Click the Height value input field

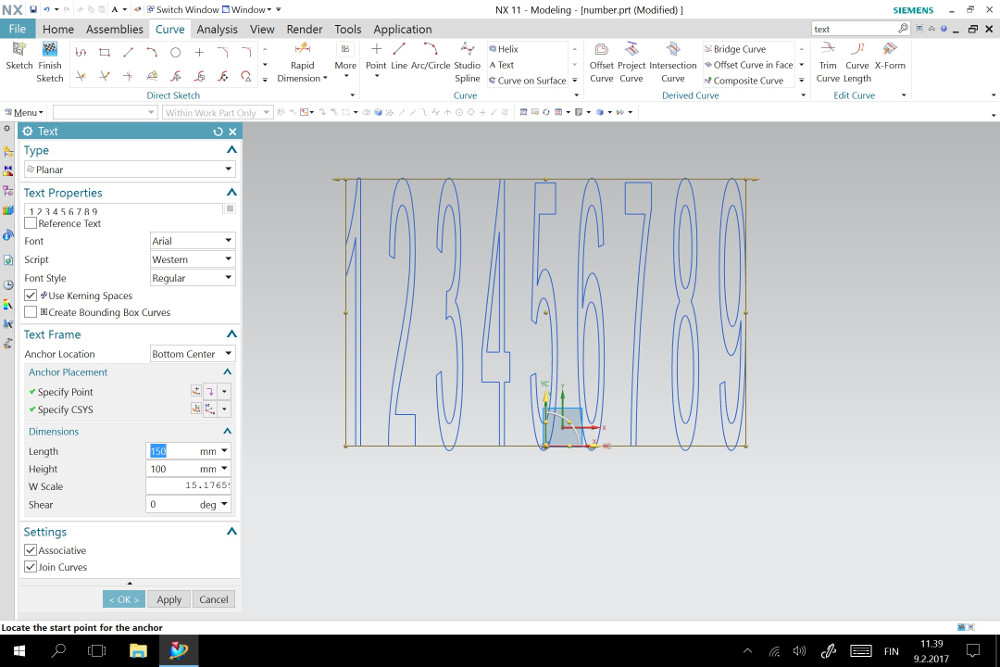(x=172, y=469)
